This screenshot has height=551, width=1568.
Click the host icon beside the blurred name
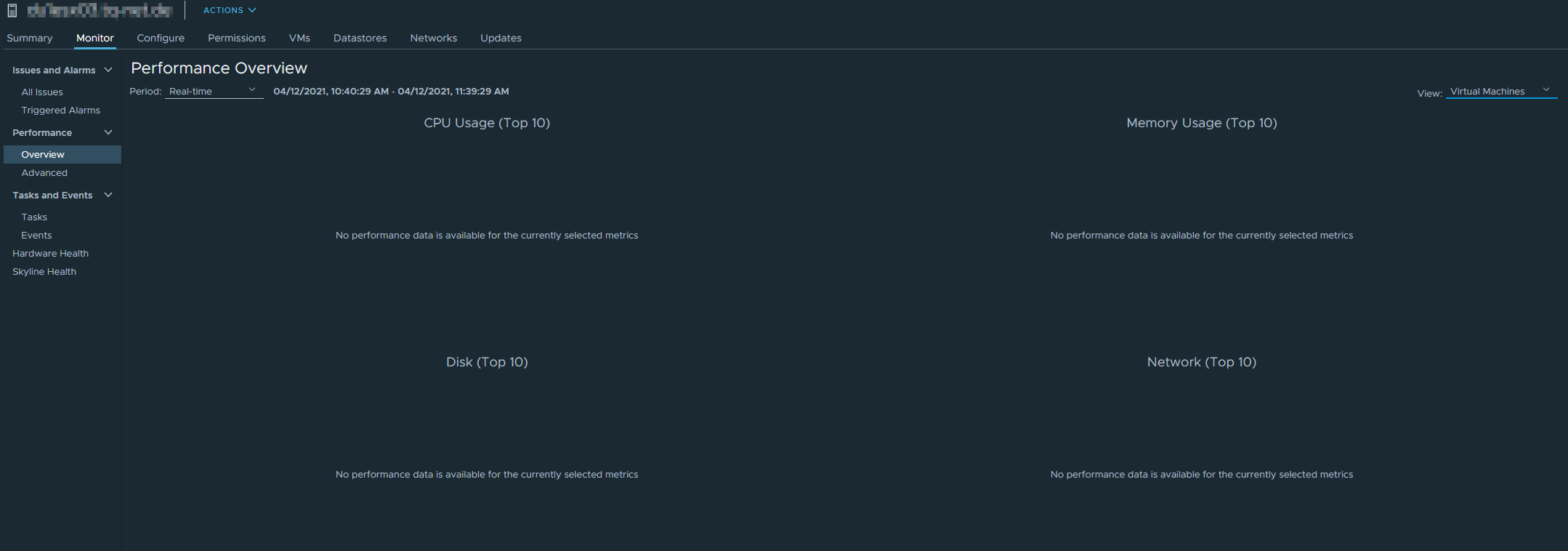click(12, 10)
